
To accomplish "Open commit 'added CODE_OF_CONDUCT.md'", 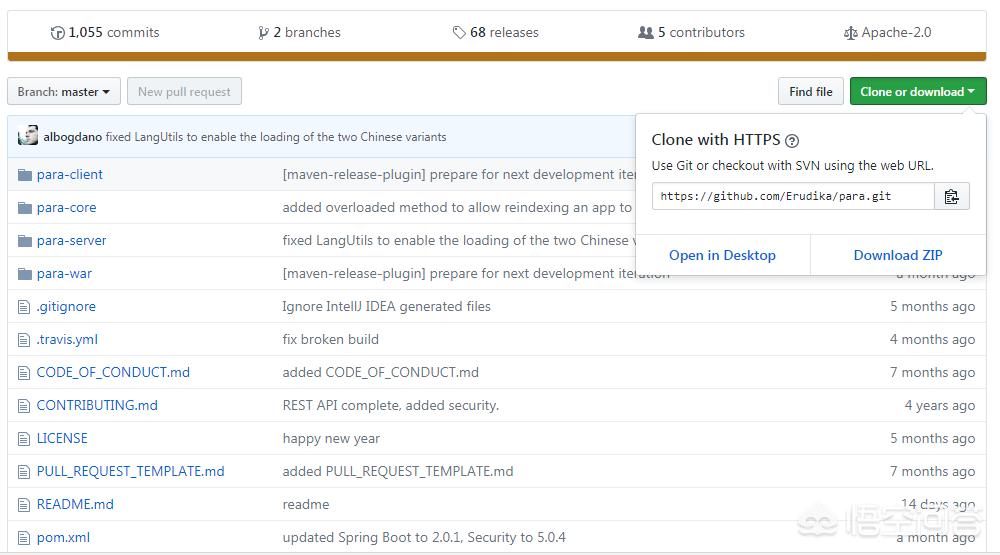I will (380, 373).
